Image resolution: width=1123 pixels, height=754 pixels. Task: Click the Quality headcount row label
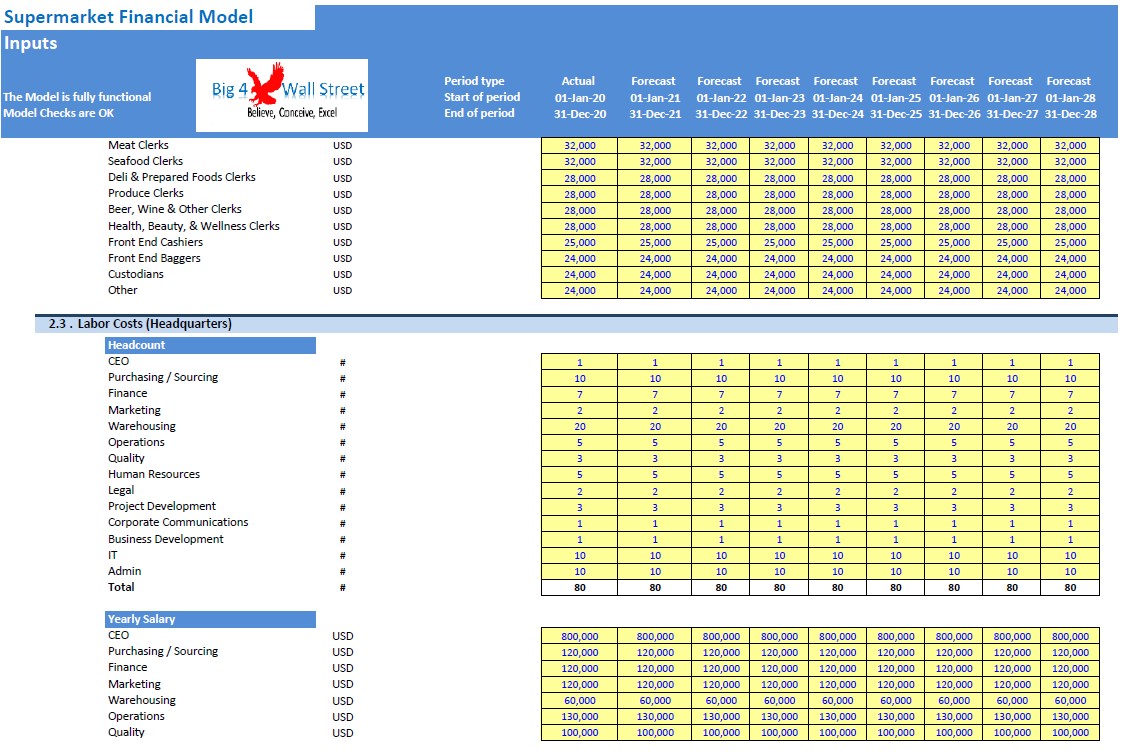126,458
